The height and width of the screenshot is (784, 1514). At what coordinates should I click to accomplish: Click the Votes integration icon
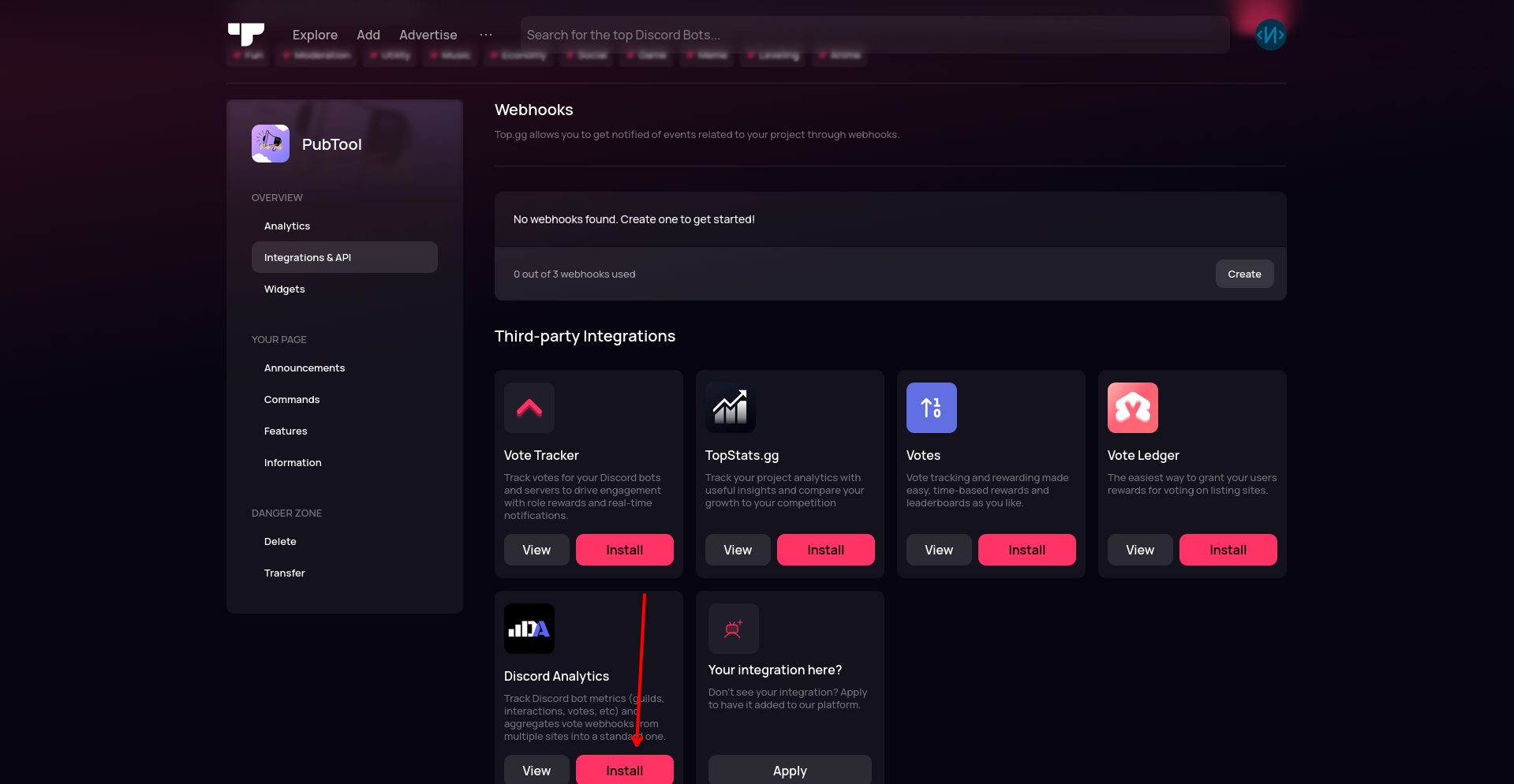click(x=932, y=408)
